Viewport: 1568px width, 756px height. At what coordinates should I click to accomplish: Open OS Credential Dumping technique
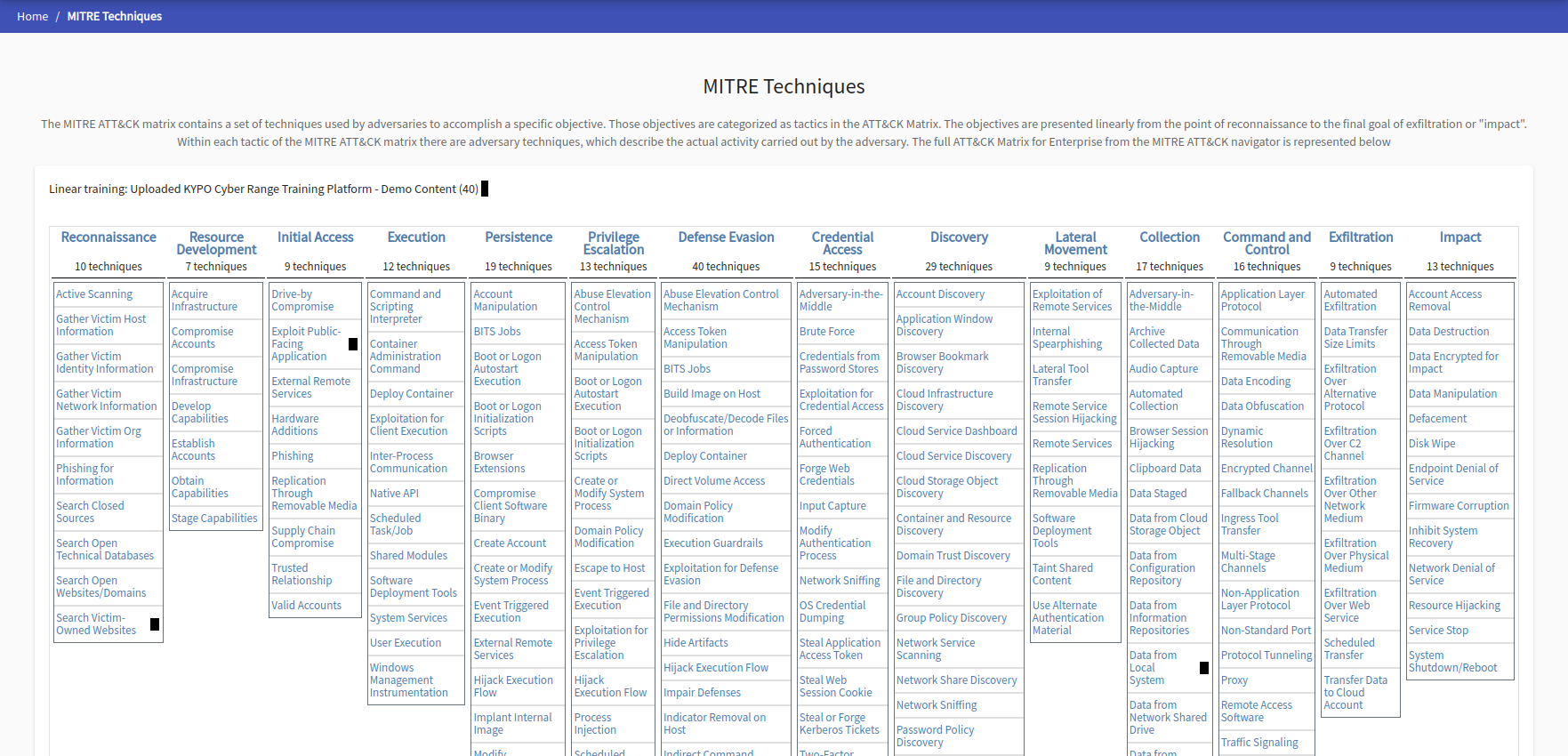tap(832, 612)
